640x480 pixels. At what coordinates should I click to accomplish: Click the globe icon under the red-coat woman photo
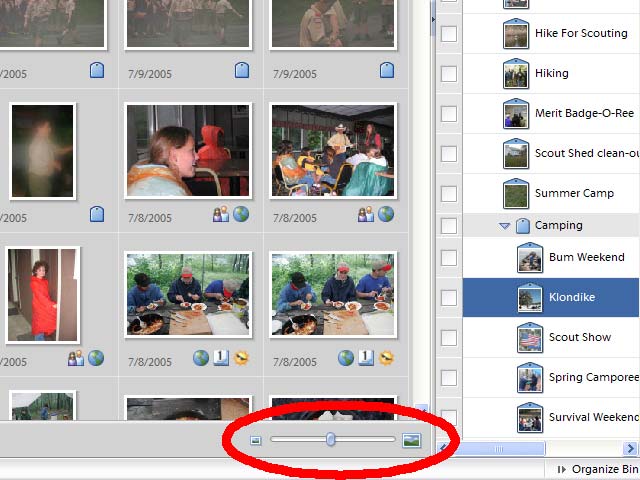tap(96, 358)
